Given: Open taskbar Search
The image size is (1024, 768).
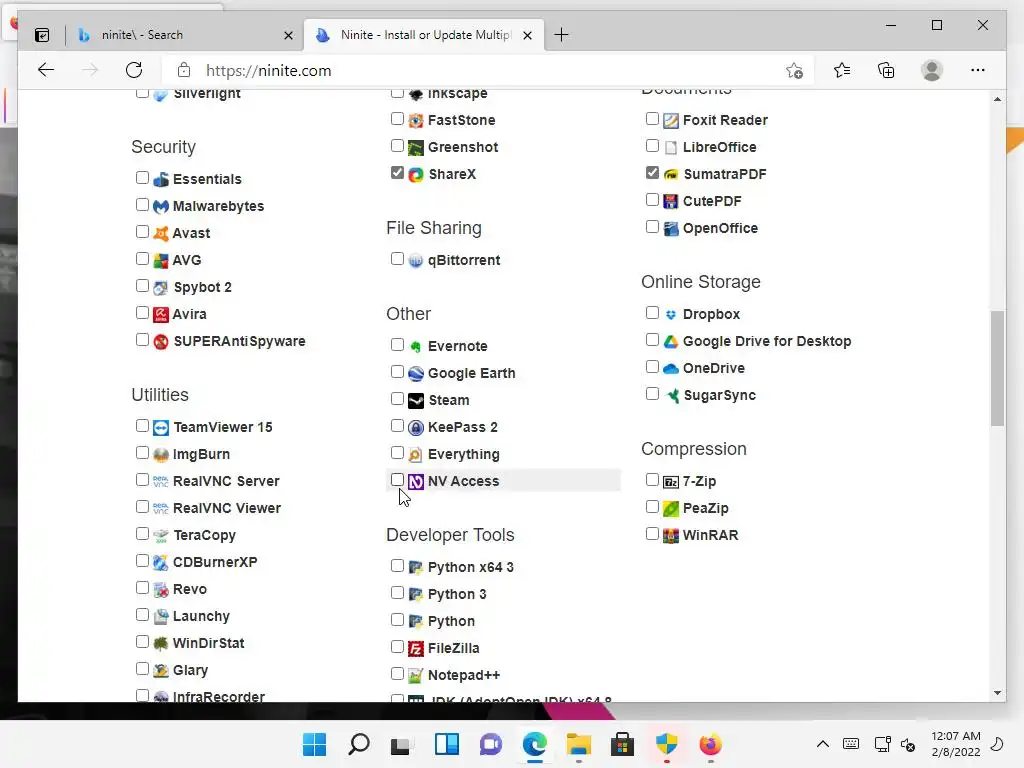Looking at the screenshot, I should click(359, 744).
